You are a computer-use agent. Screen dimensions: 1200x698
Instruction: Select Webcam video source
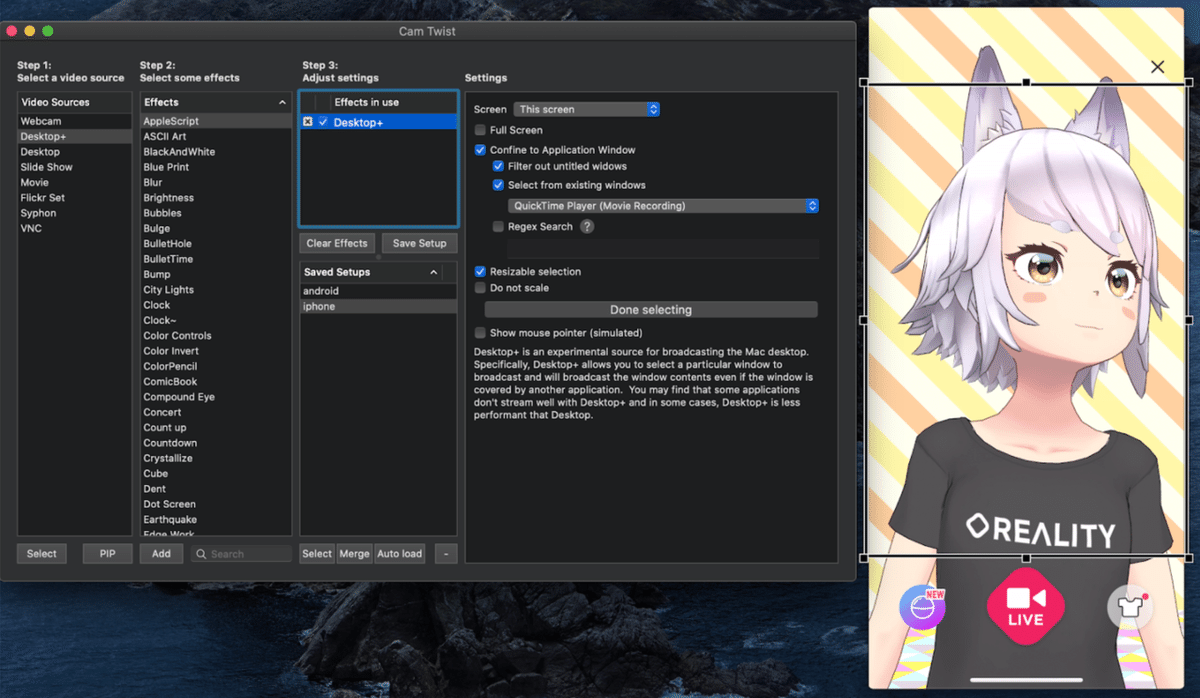74,121
